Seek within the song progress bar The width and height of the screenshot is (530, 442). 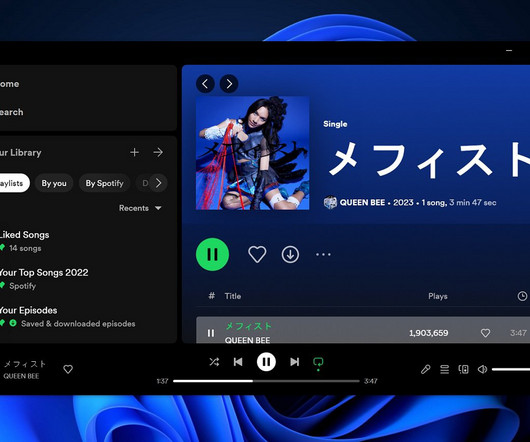(x=266, y=381)
